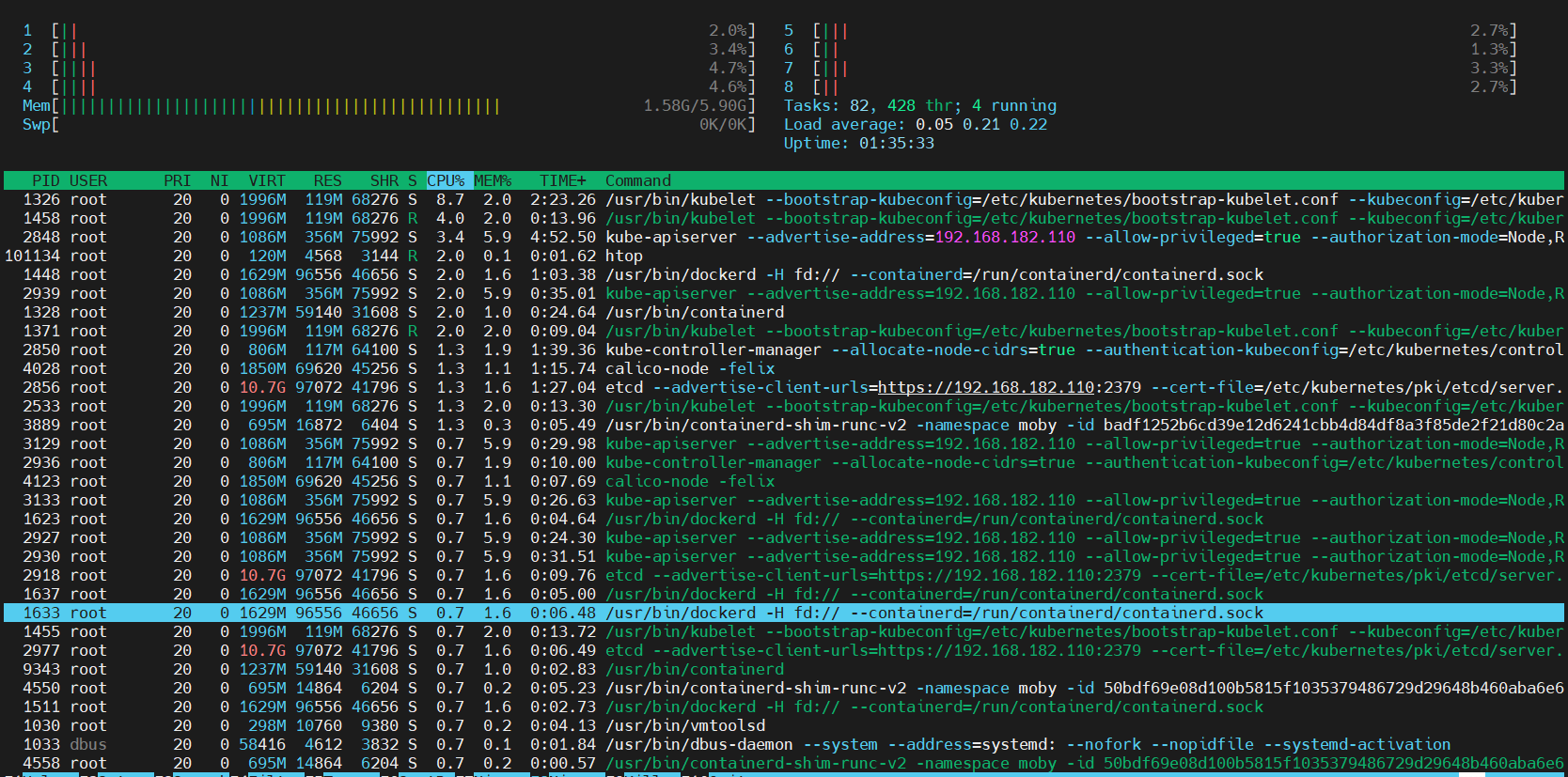Select kubelet process row with PID 1458

784,218
